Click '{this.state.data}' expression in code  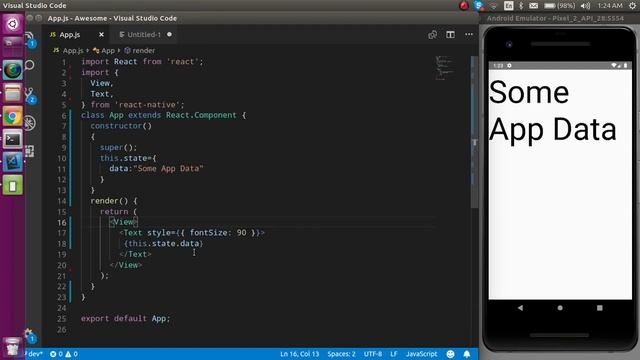pos(163,244)
